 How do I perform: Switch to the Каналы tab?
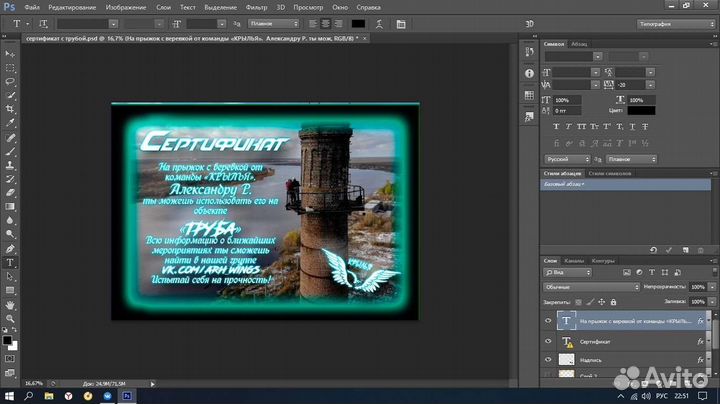click(x=574, y=261)
